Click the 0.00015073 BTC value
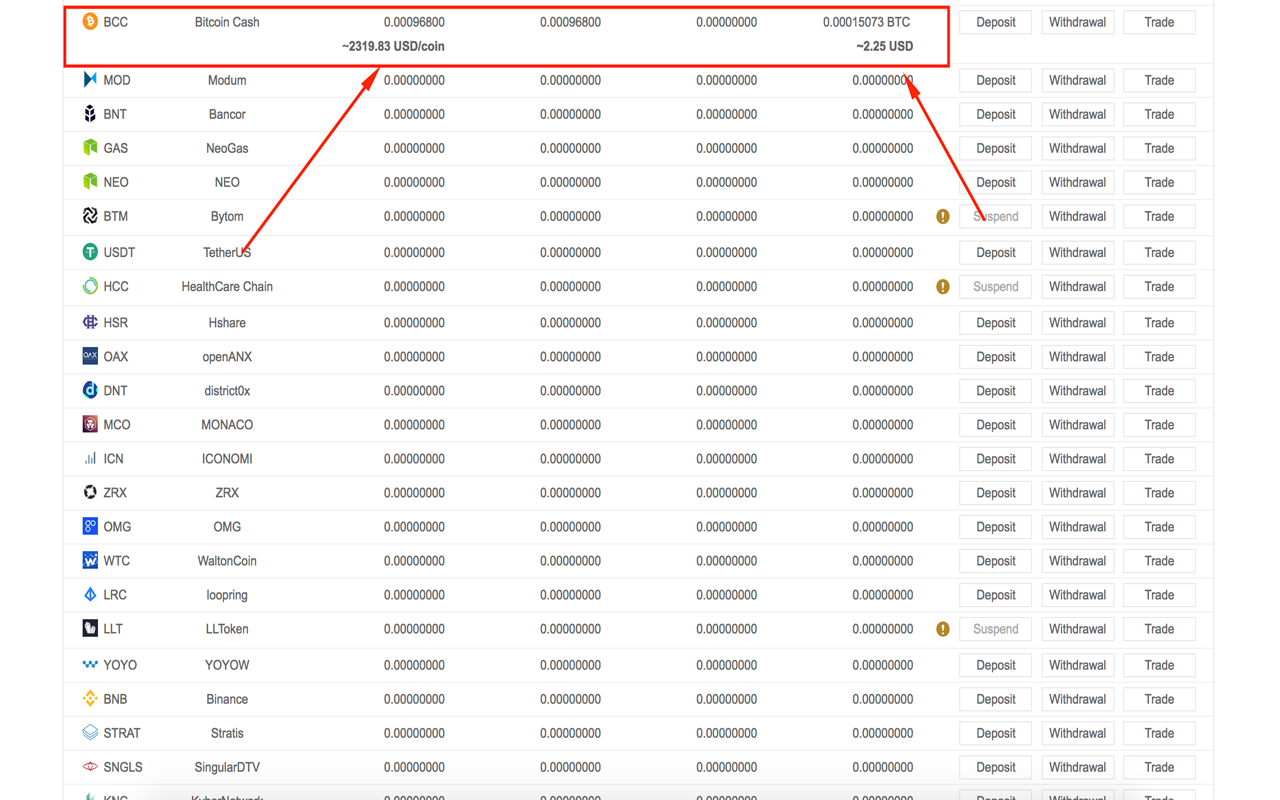Image resolution: width=1280 pixels, height=800 pixels. tap(866, 22)
